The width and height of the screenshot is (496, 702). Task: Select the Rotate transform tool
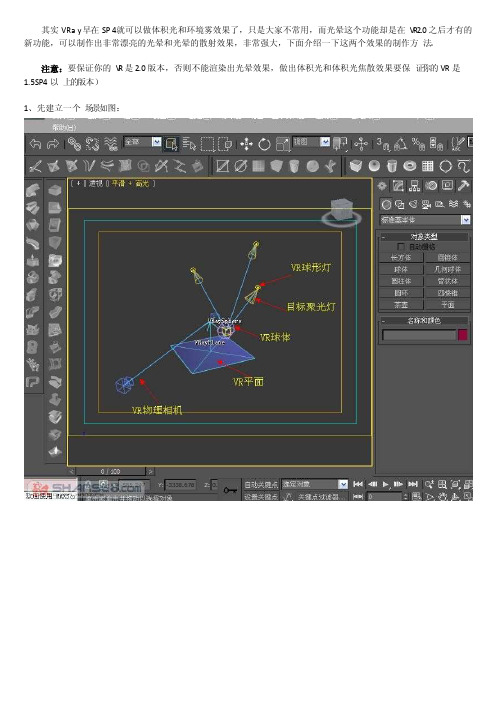265,144
